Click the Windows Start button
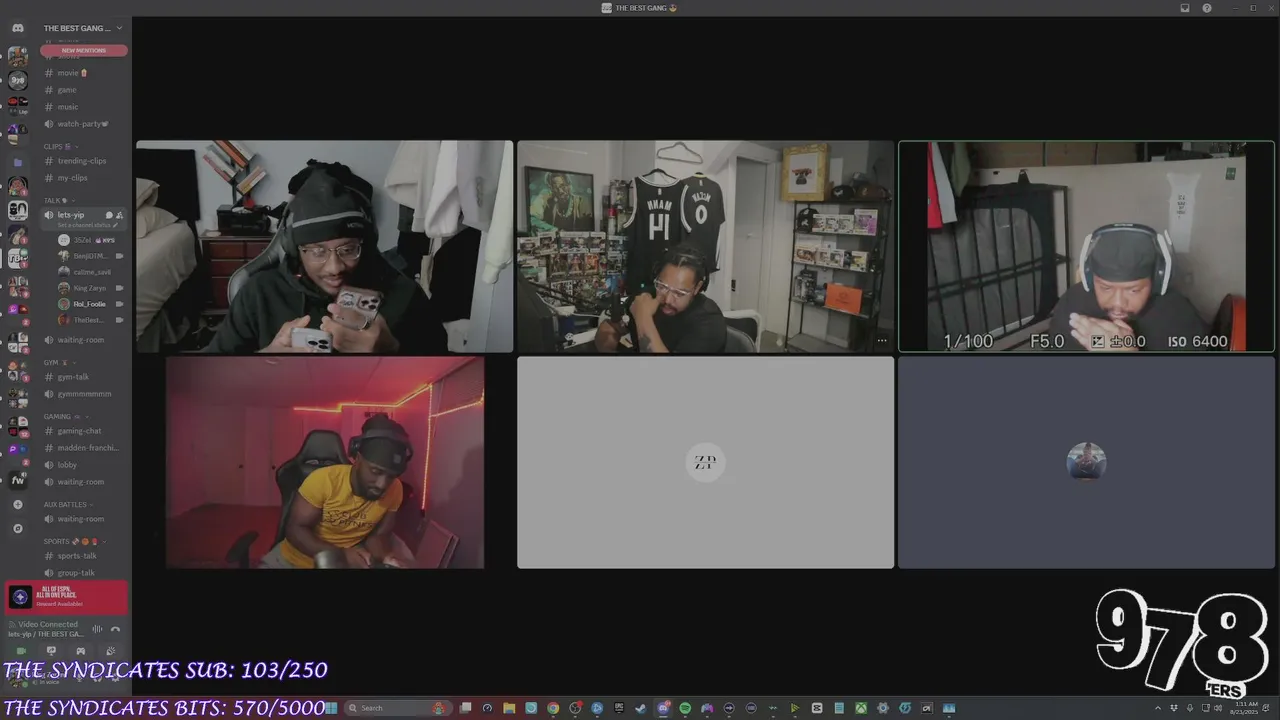Image resolution: width=1280 pixels, height=720 pixels. point(332,708)
